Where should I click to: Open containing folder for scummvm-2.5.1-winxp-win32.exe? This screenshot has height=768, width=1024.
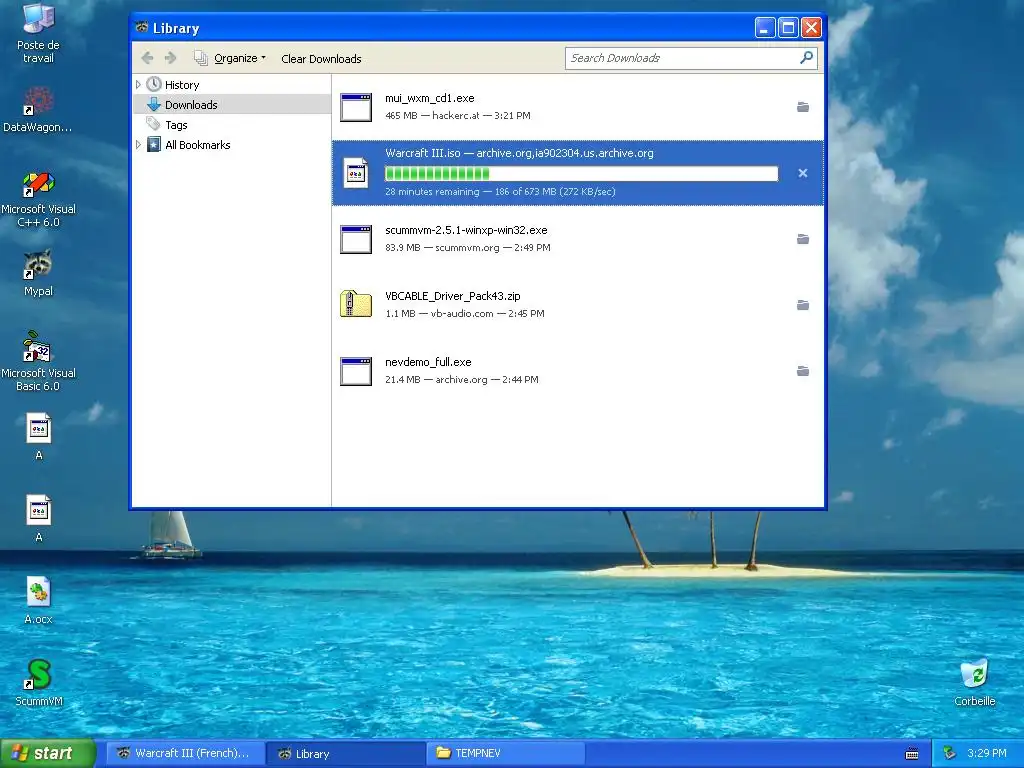tap(803, 239)
